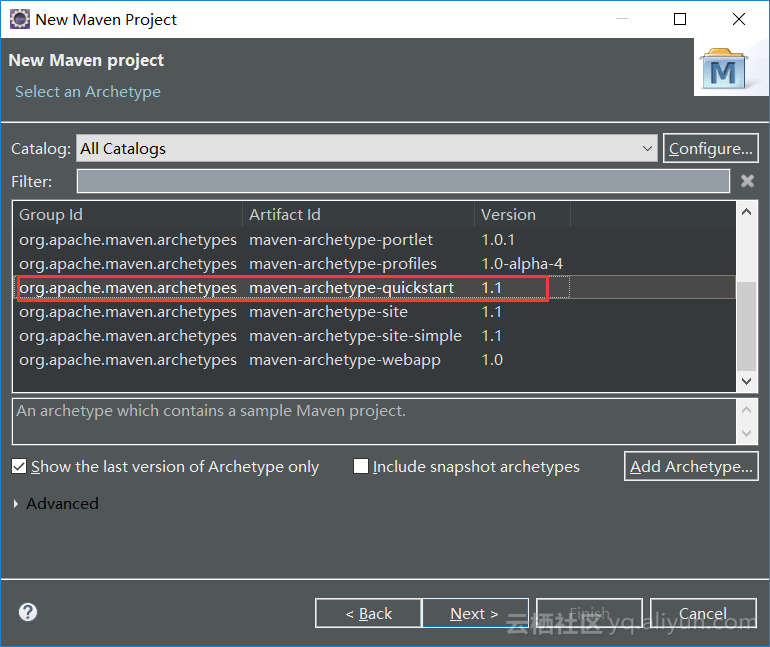Image resolution: width=770 pixels, height=647 pixels.
Task: Select the maven-archetype-site-simple row
Action: click(375, 336)
